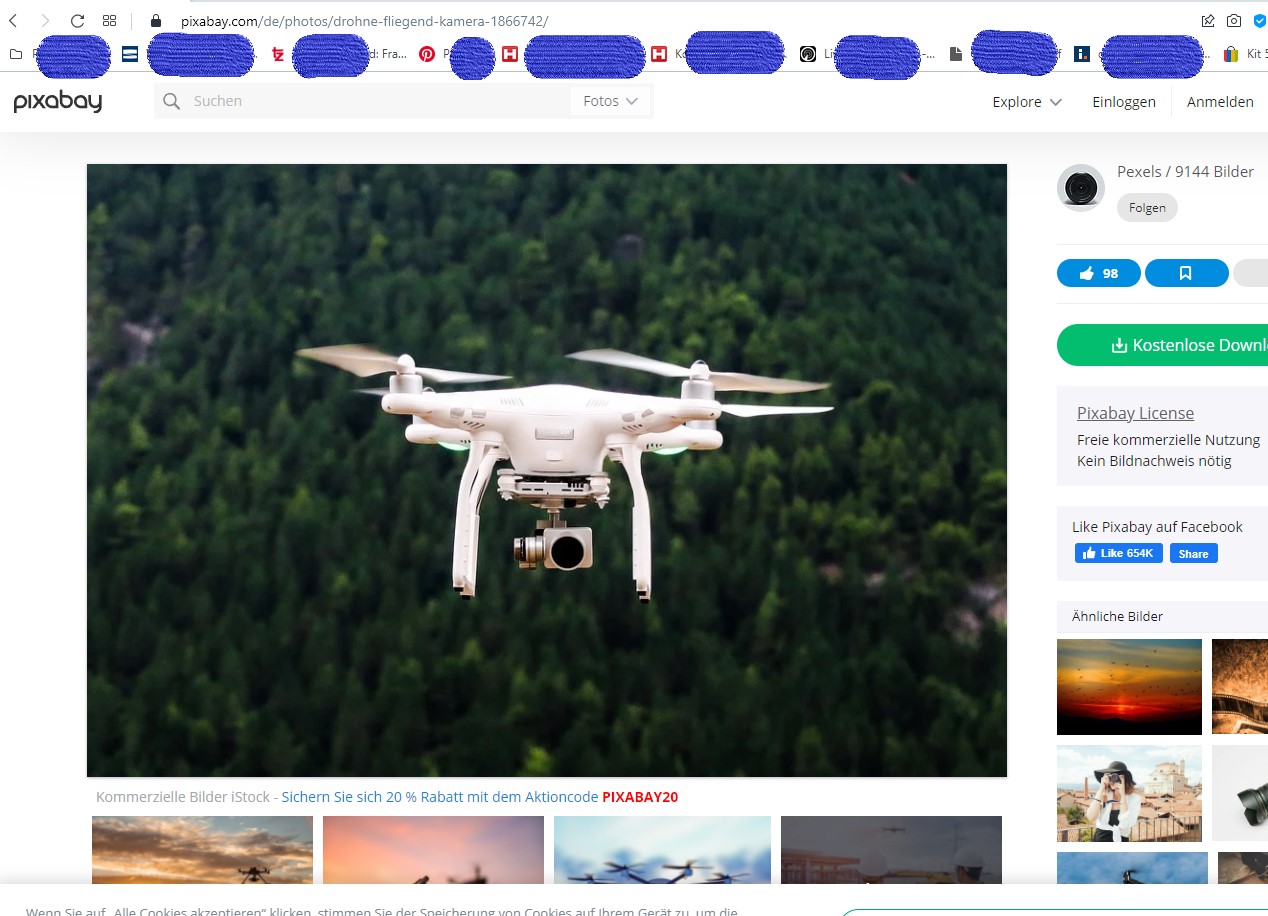Reload the page in the browser

(x=77, y=21)
